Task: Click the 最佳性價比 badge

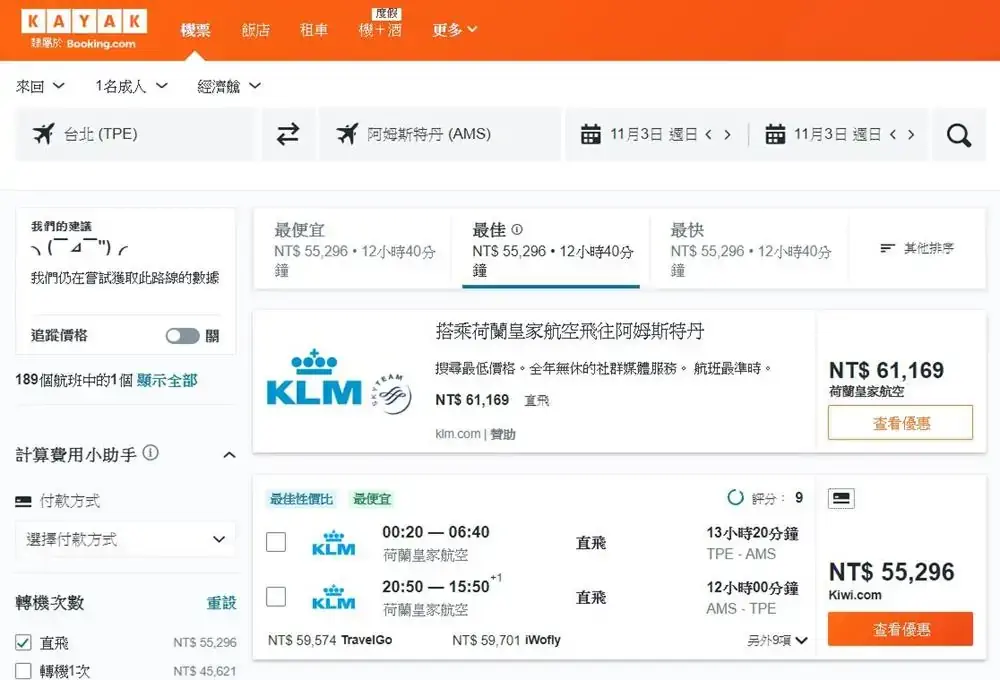Action: pos(301,499)
